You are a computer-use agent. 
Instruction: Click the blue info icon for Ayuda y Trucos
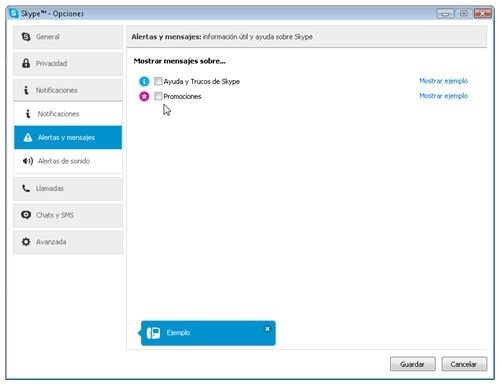[144, 81]
